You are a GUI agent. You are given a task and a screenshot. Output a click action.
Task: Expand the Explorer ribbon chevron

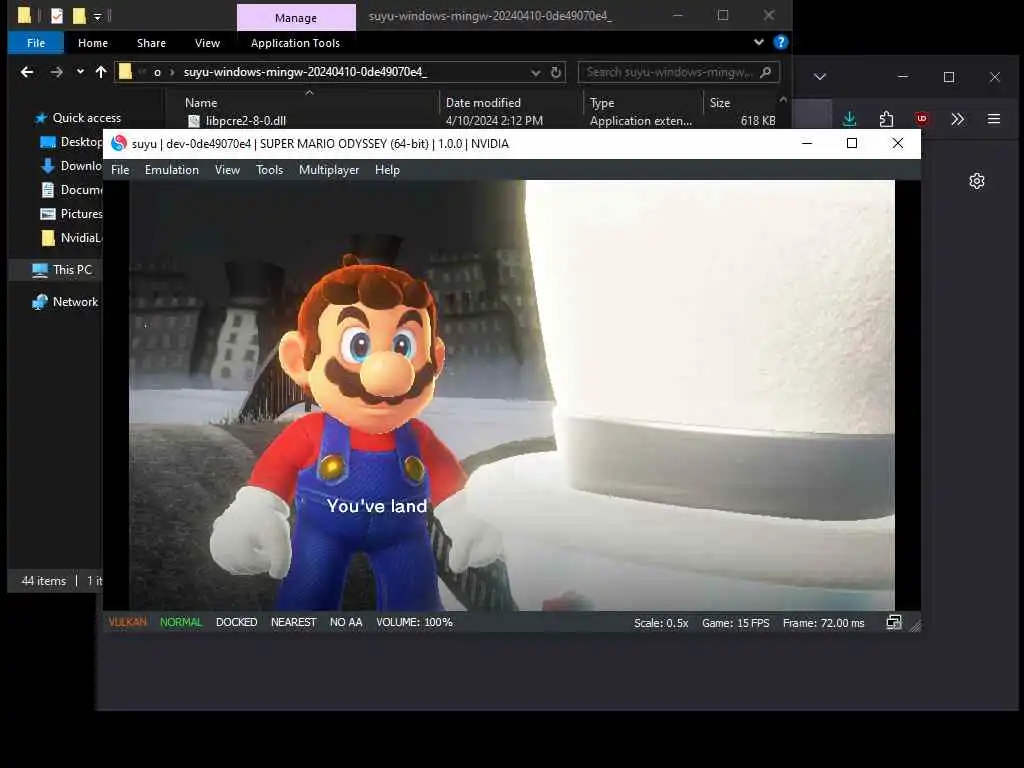[x=759, y=42]
